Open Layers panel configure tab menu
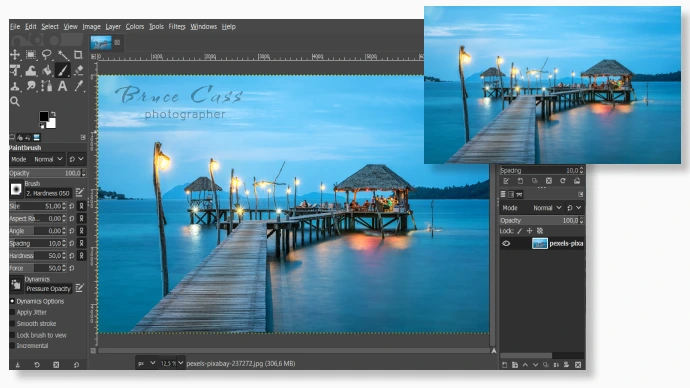The width and height of the screenshot is (690, 388). pyautogui.click(x=580, y=194)
